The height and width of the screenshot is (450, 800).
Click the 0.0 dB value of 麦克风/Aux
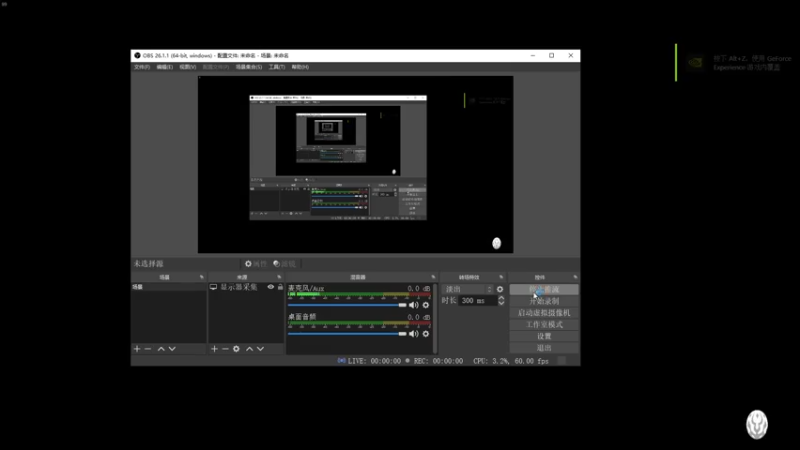pyautogui.click(x=418, y=289)
